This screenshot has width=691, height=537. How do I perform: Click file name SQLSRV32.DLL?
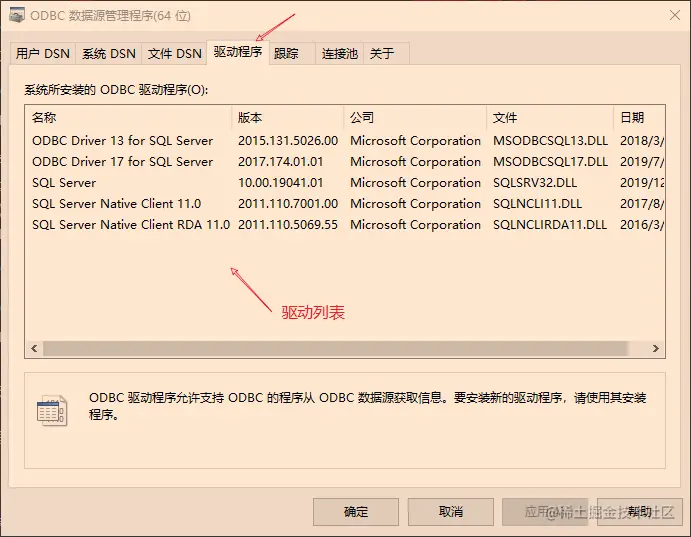click(x=535, y=183)
